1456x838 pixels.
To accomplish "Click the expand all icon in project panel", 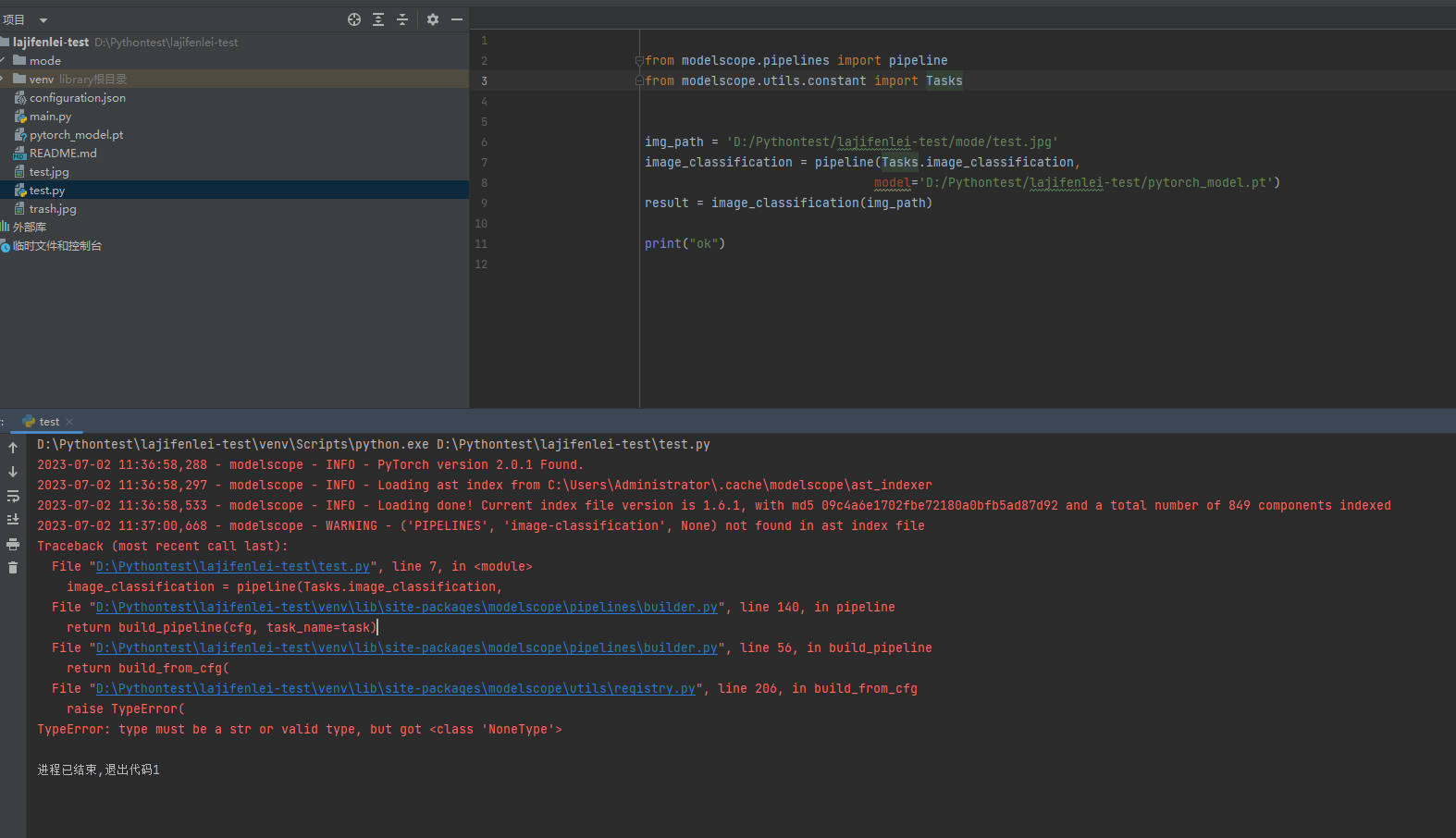I will point(378,19).
